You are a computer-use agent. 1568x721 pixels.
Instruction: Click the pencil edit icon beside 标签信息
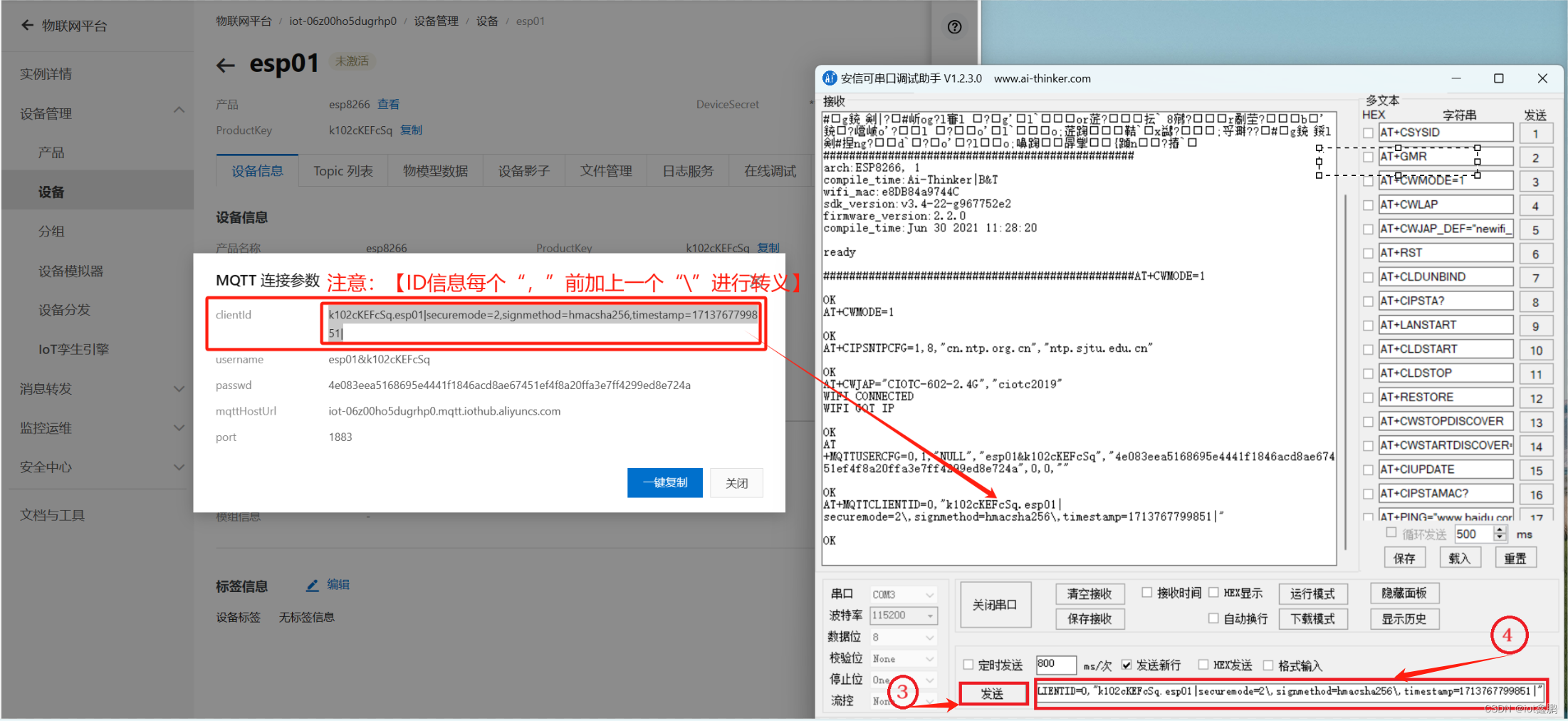[x=312, y=586]
